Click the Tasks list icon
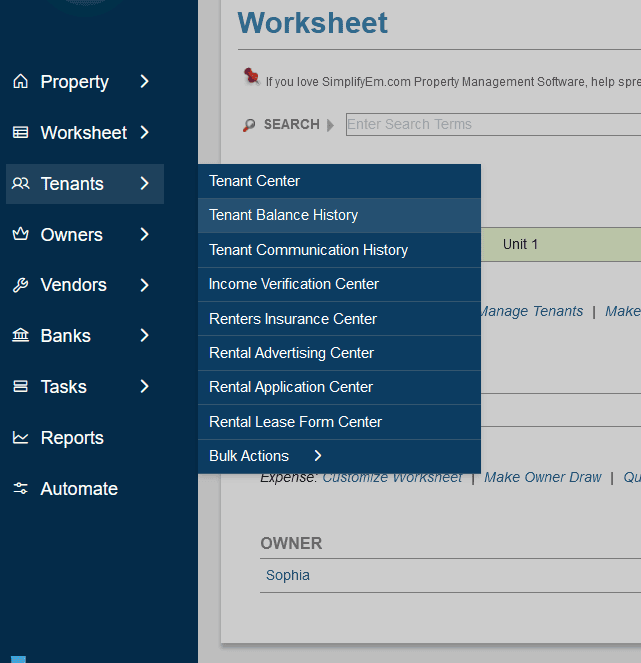The width and height of the screenshot is (641, 663). [20, 387]
